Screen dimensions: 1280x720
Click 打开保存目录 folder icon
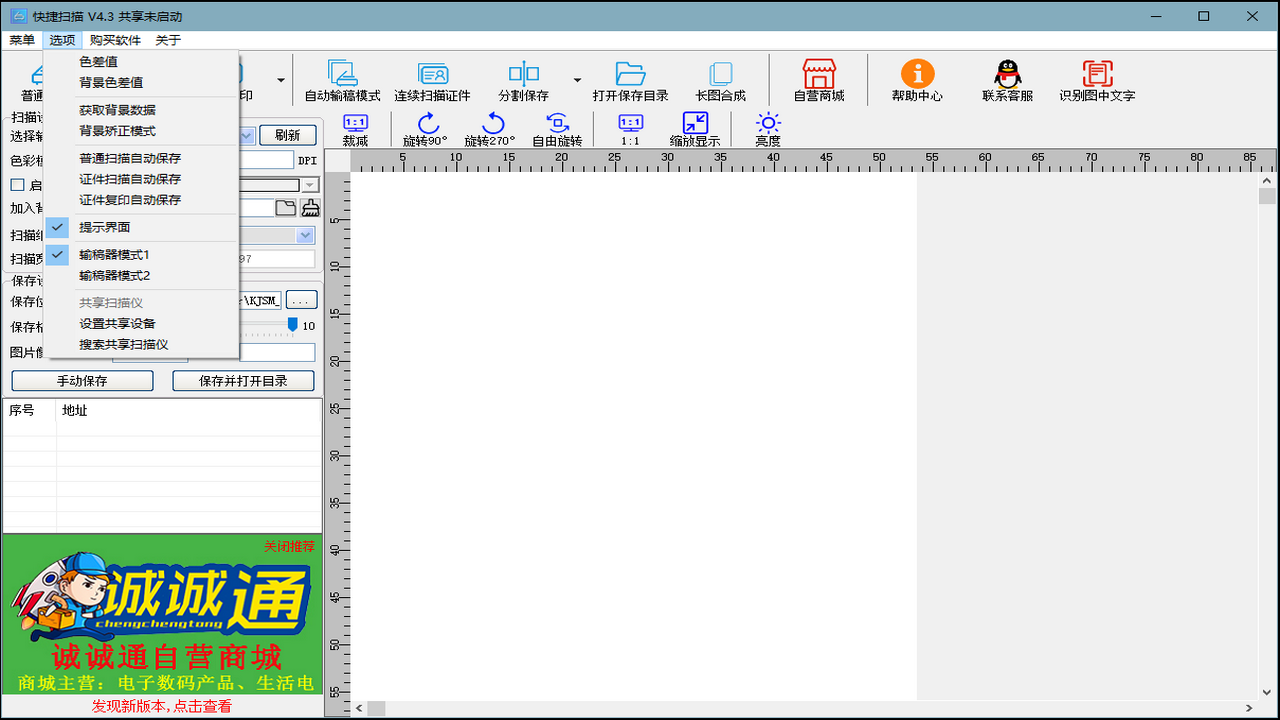629,74
